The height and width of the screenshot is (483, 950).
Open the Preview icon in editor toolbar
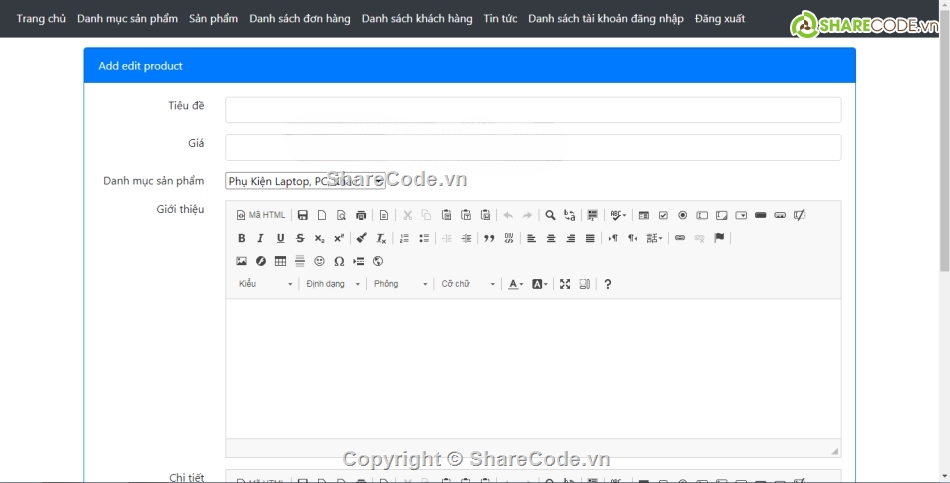(341, 215)
